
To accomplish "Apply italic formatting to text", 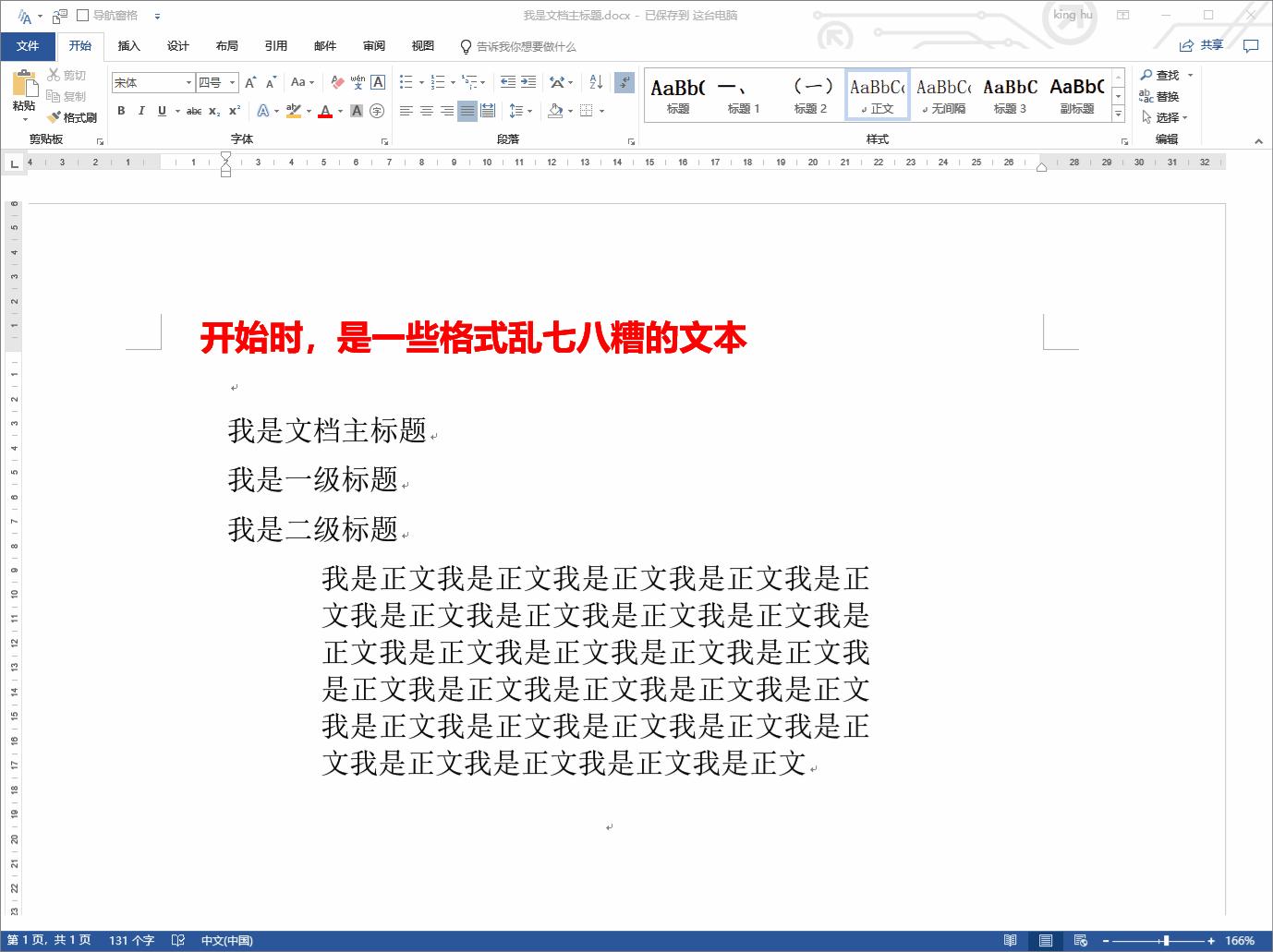I will point(141,110).
